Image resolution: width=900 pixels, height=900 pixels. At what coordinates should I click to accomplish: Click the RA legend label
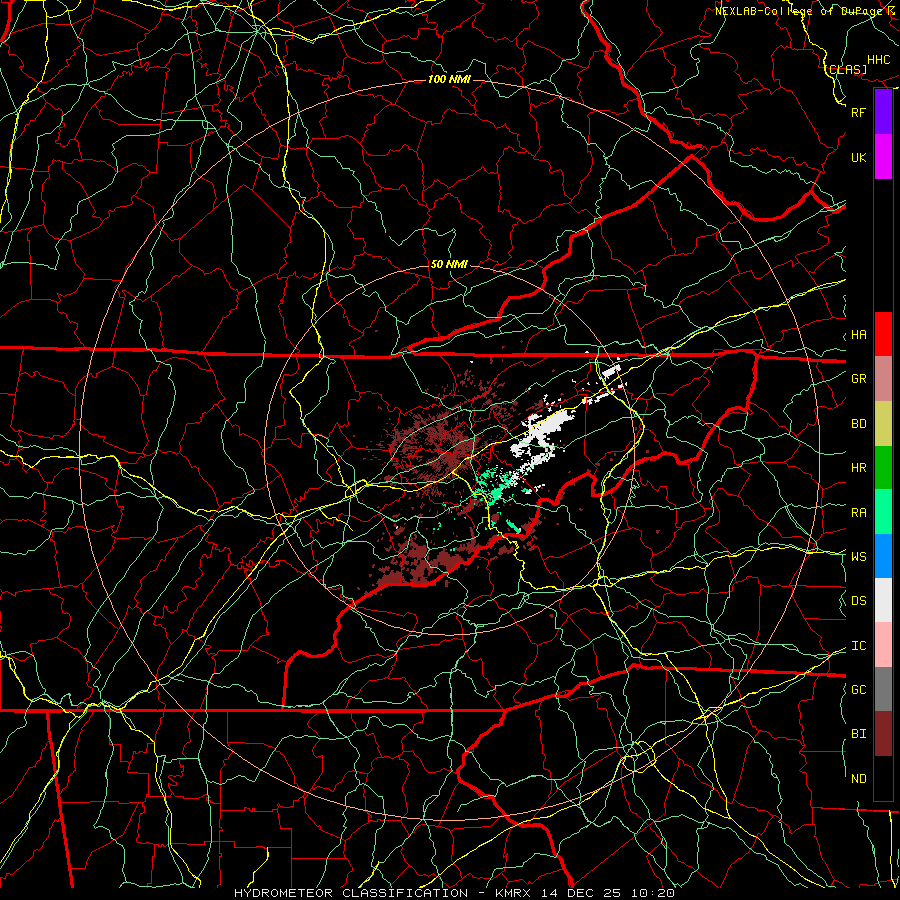point(858,513)
